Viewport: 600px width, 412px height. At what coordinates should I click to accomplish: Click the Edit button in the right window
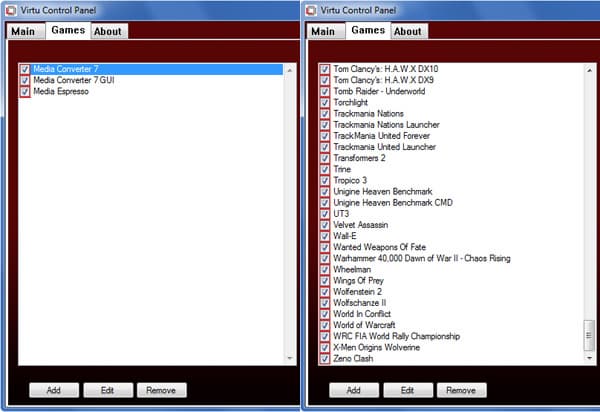click(408, 390)
